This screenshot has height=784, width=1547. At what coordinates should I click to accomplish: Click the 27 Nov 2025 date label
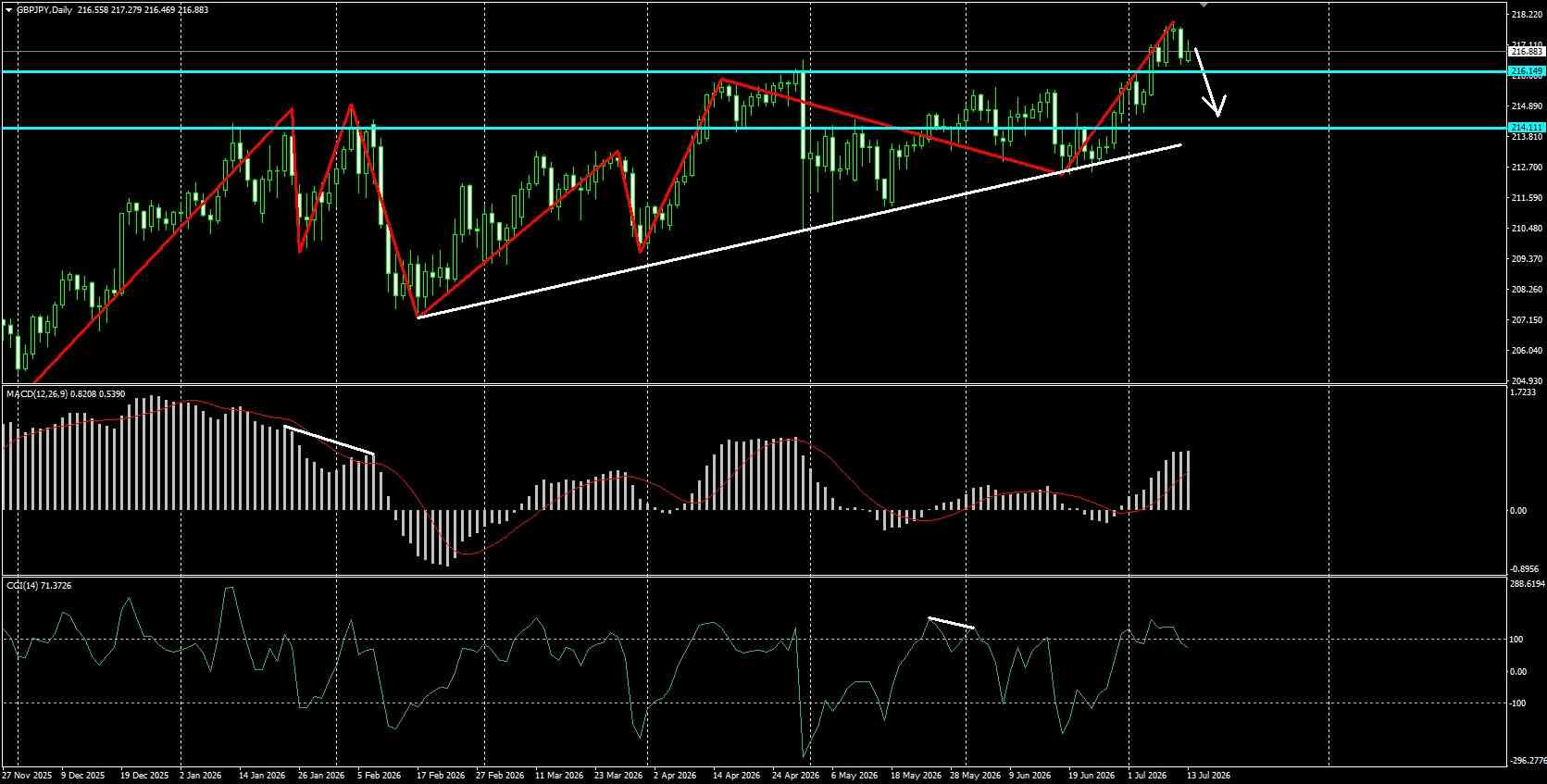(23, 775)
